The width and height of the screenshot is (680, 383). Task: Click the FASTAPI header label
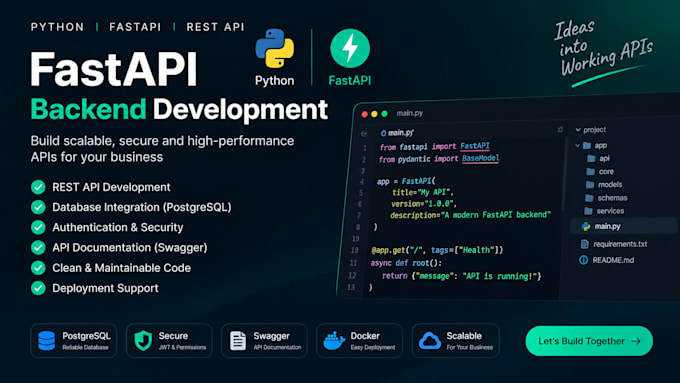135,27
